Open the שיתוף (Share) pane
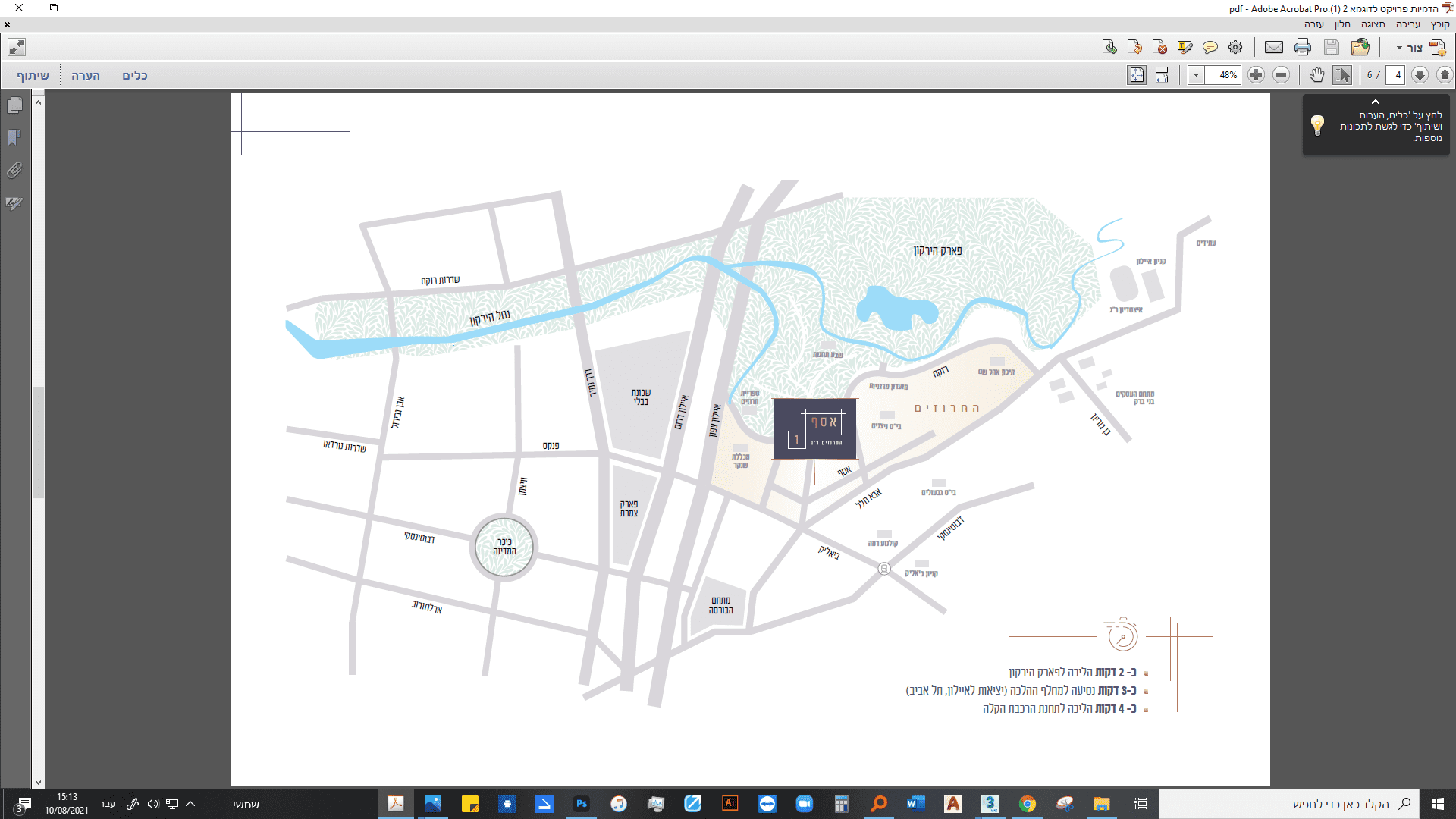Image resolution: width=1456 pixels, height=819 pixels. pos(33,75)
